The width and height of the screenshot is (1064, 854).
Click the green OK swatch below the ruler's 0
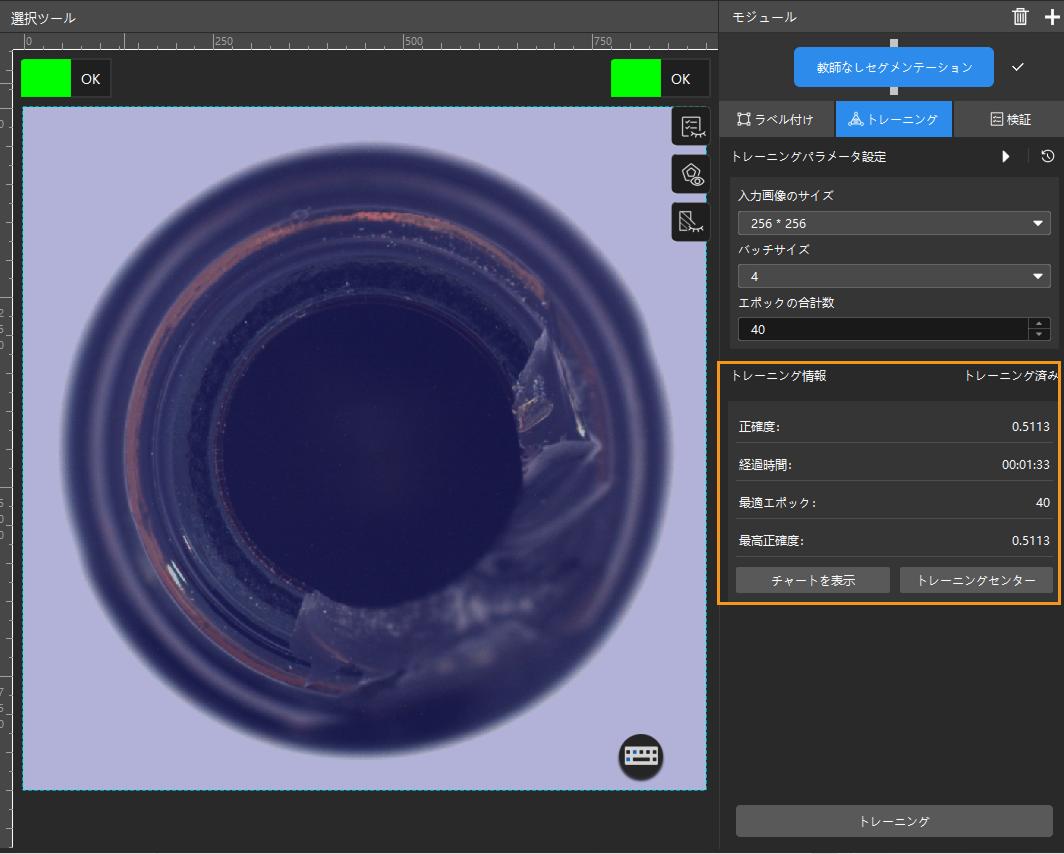click(x=46, y=79)
